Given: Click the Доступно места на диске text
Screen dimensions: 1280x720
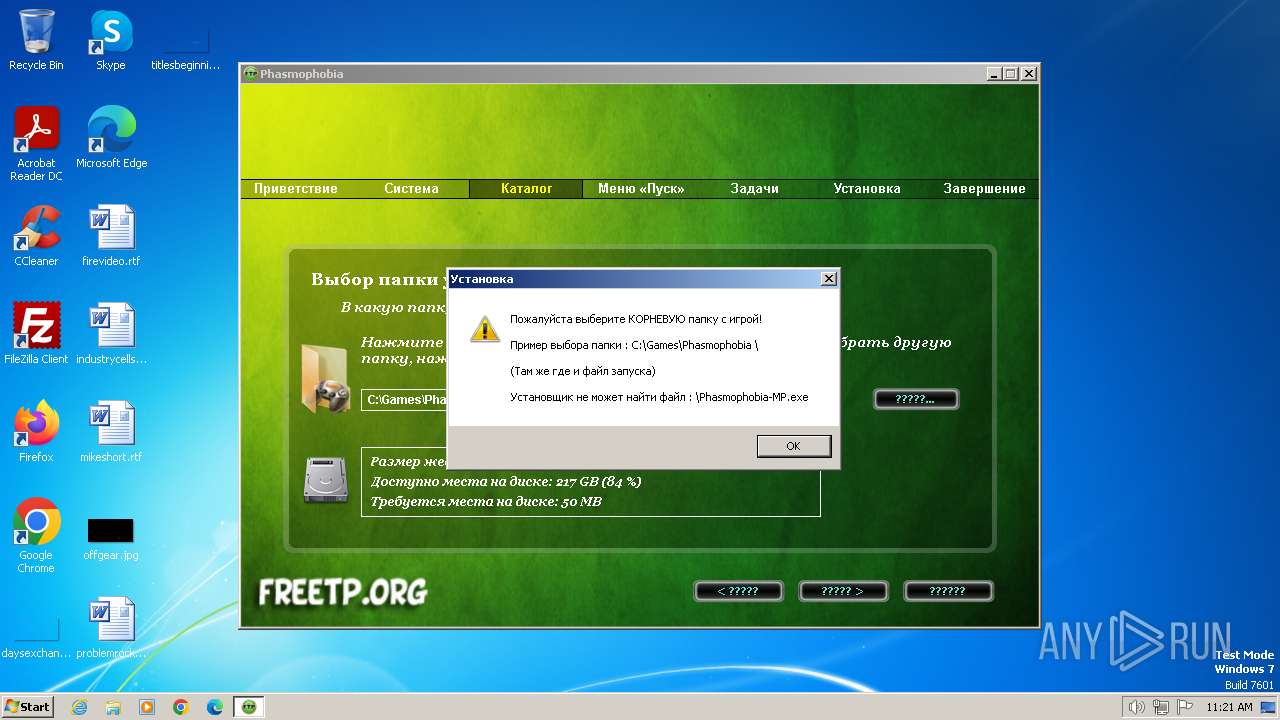Looking at the screenshot, I should pyautogui.click(x=506, y=482).
